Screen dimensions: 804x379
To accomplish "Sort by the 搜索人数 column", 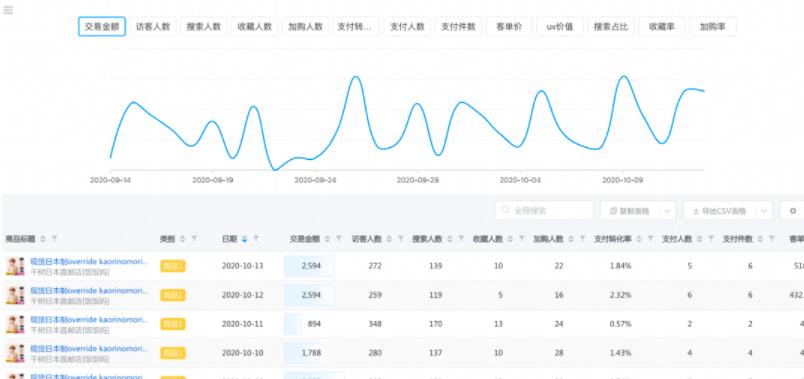I will [x=450, y=239].
